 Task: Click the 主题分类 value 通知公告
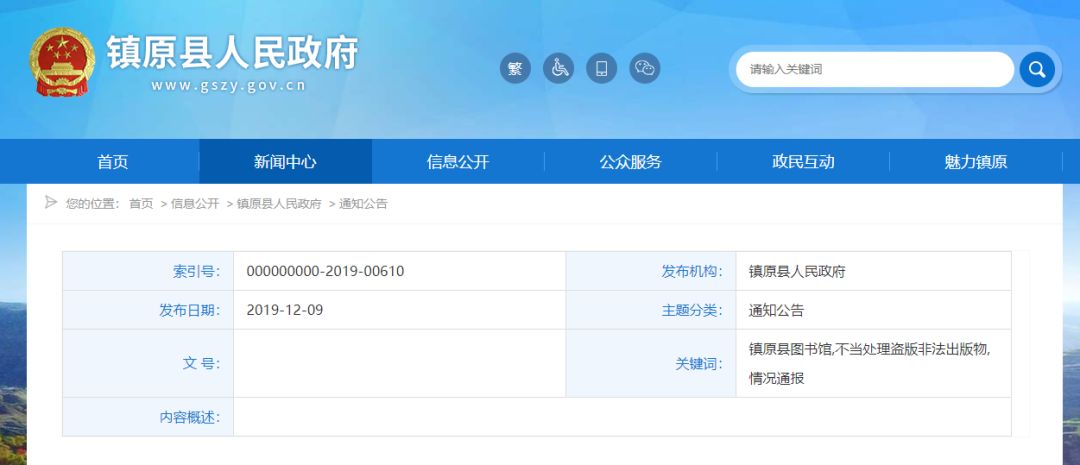pyautogui.click(x=776, y=310)
